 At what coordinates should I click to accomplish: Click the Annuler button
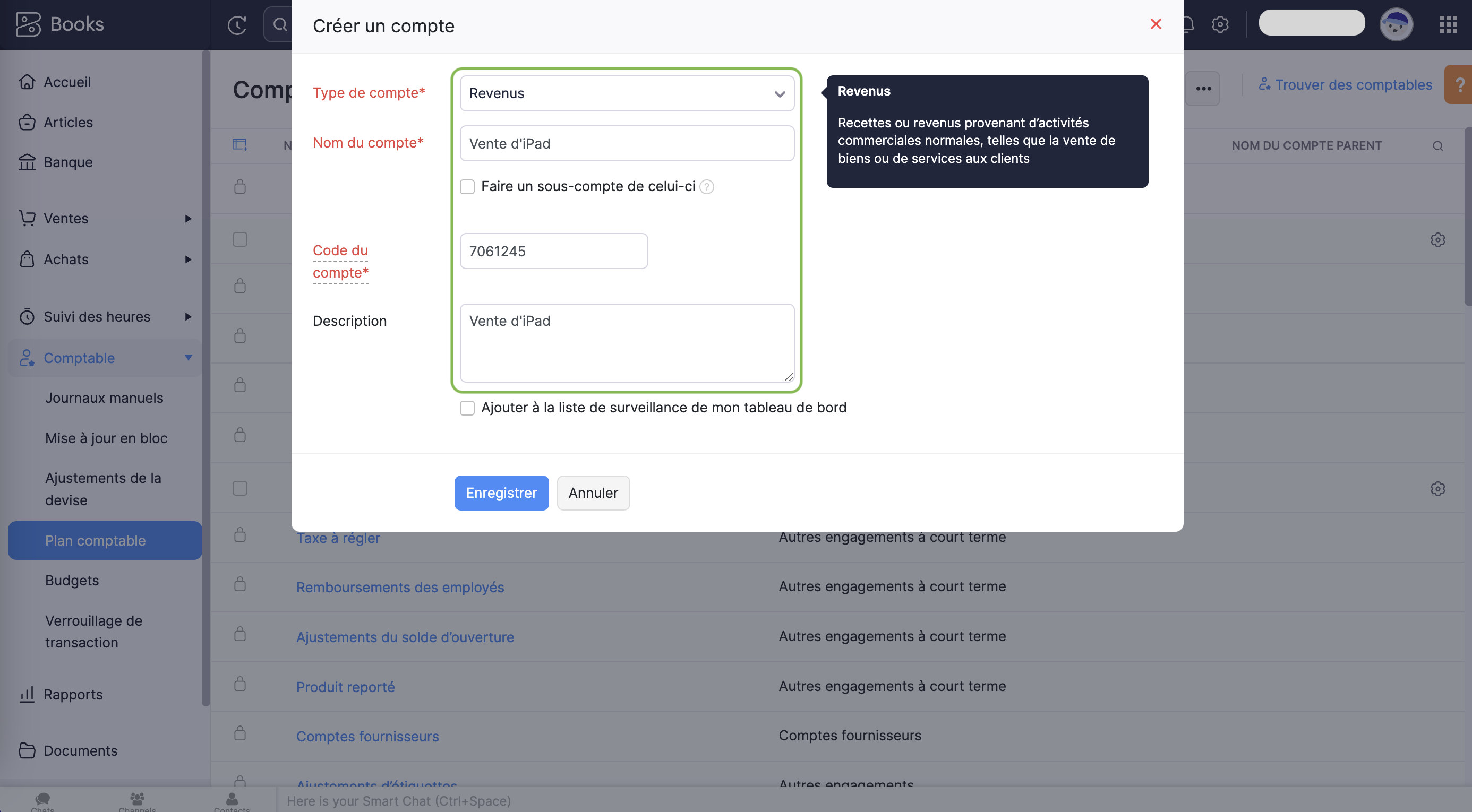(593, 493)
